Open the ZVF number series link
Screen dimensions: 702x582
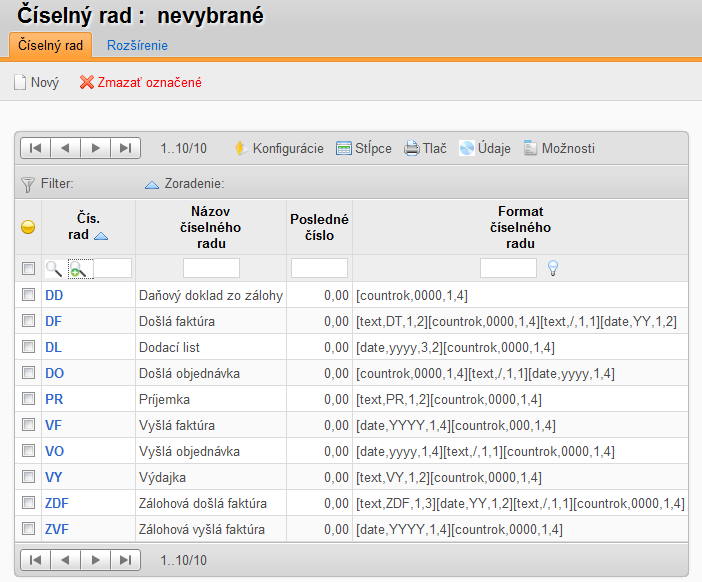pos(57,529)
